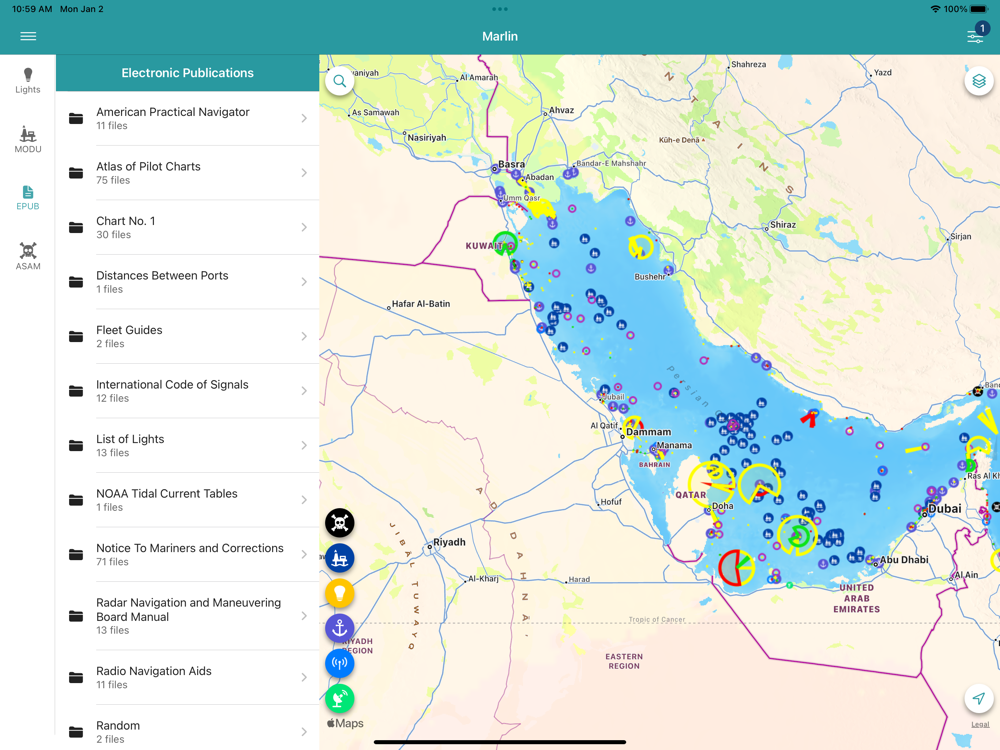Tap the Basra city label
The width and height of the screenshot is (1000, 750).
coord(511,164)
